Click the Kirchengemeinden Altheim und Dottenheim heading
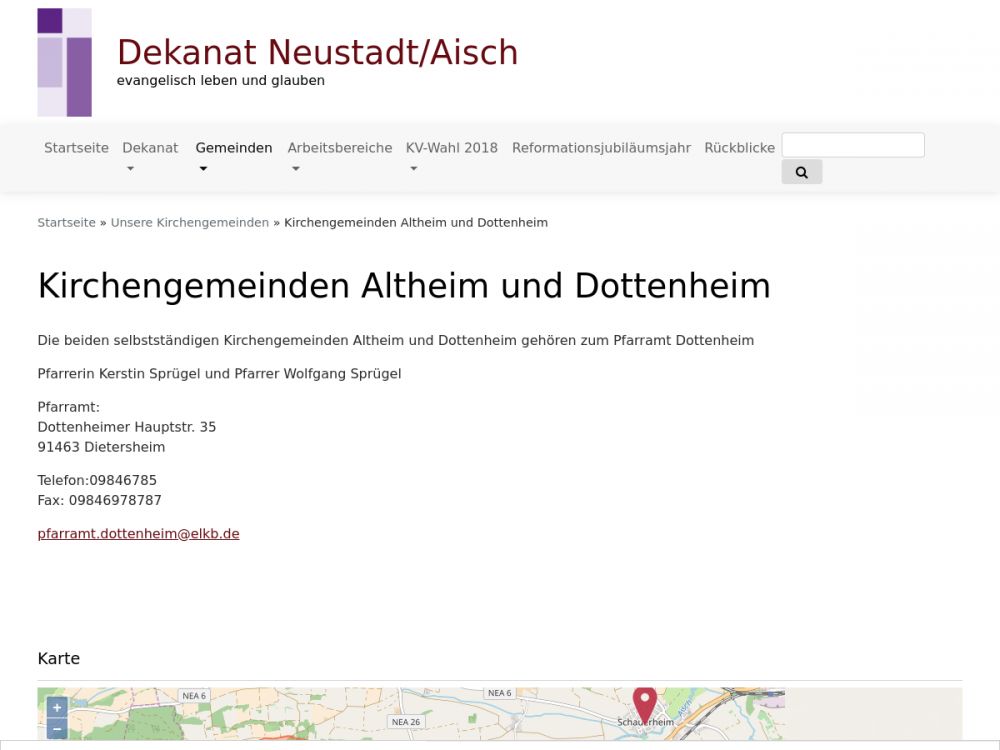Screen dimensions: 1000x750 coord(403,286)
